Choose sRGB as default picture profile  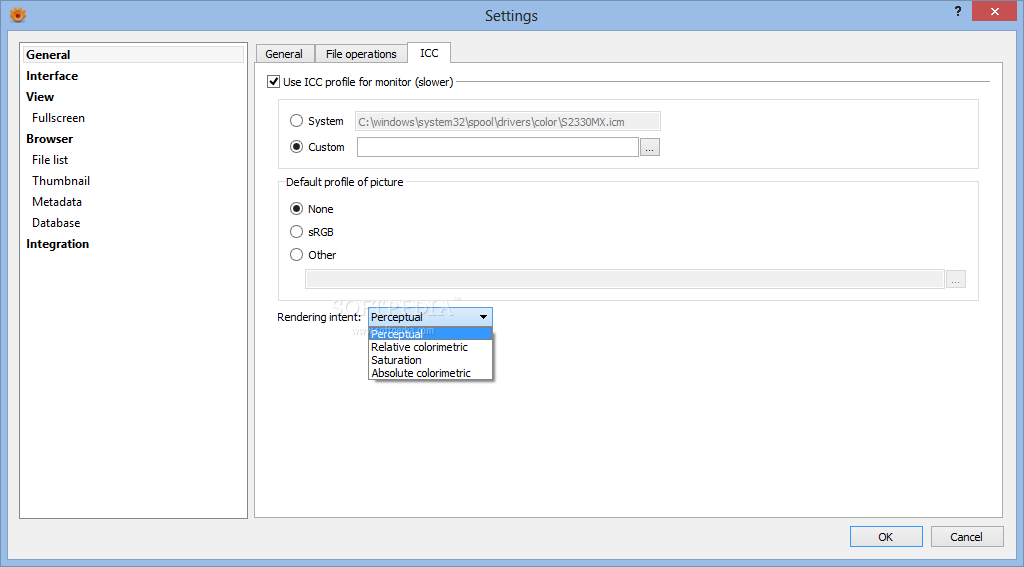tap(296, 232)
